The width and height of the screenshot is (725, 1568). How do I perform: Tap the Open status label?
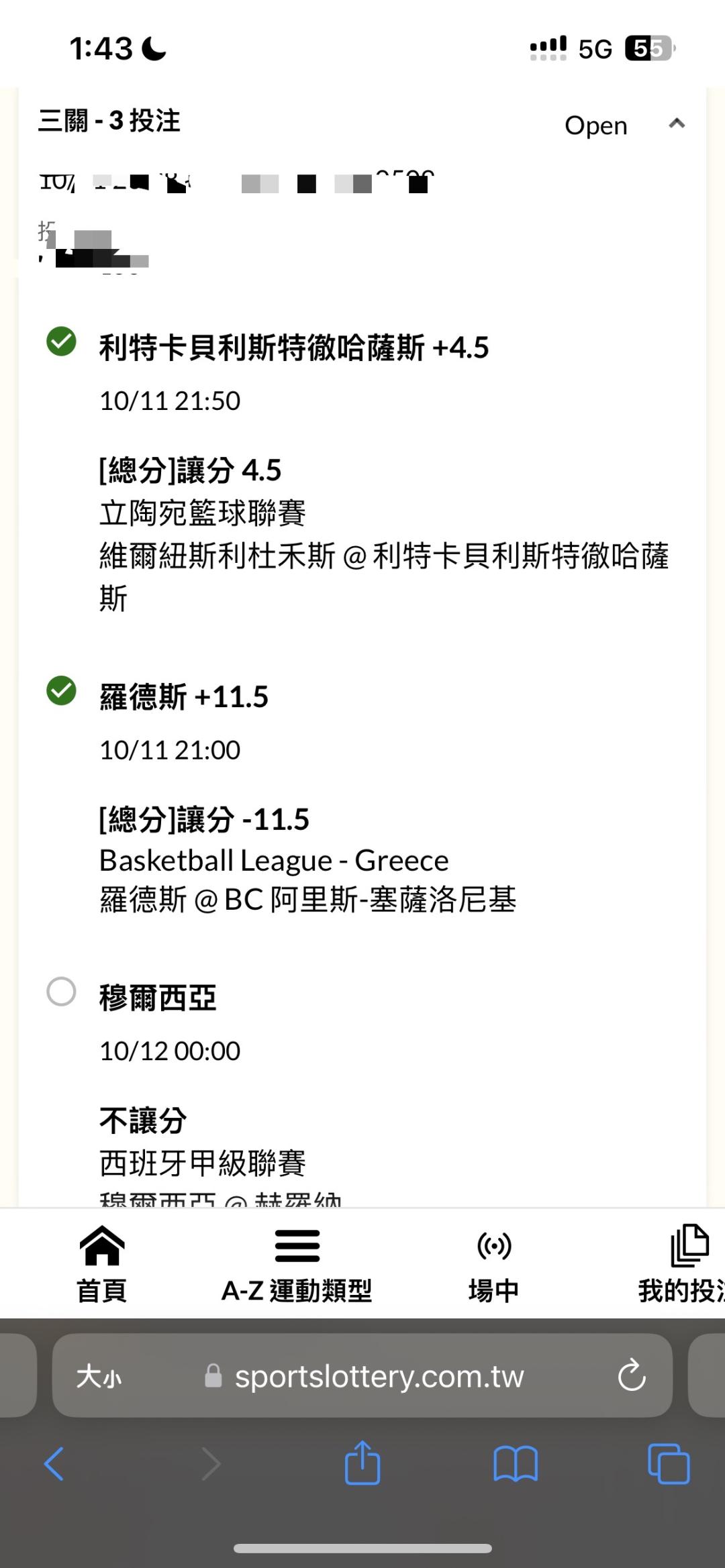[595, 125]
